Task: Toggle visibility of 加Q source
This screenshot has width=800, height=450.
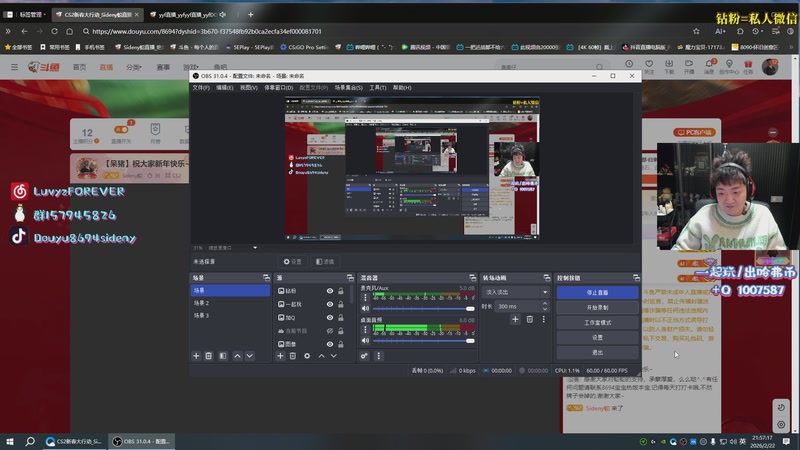Action: coord(330,317)
